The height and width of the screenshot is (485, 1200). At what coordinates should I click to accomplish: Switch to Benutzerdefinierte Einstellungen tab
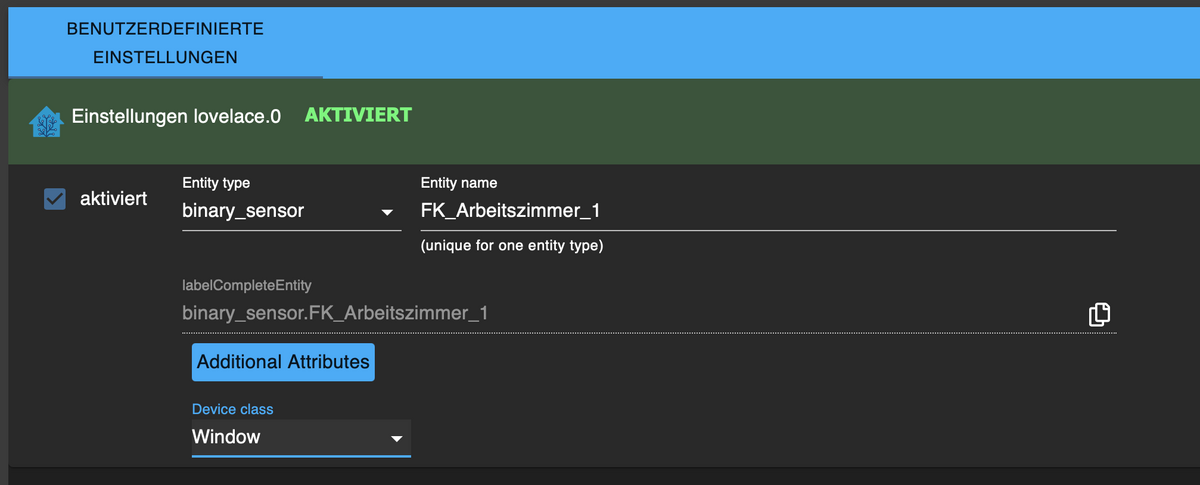click(x=165, y=43)
